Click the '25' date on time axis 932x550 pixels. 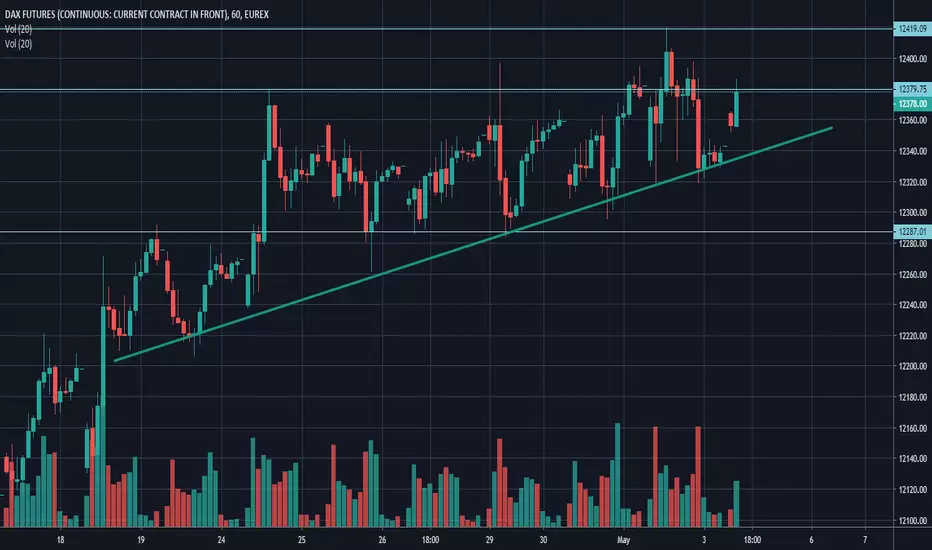click(301, 540)
